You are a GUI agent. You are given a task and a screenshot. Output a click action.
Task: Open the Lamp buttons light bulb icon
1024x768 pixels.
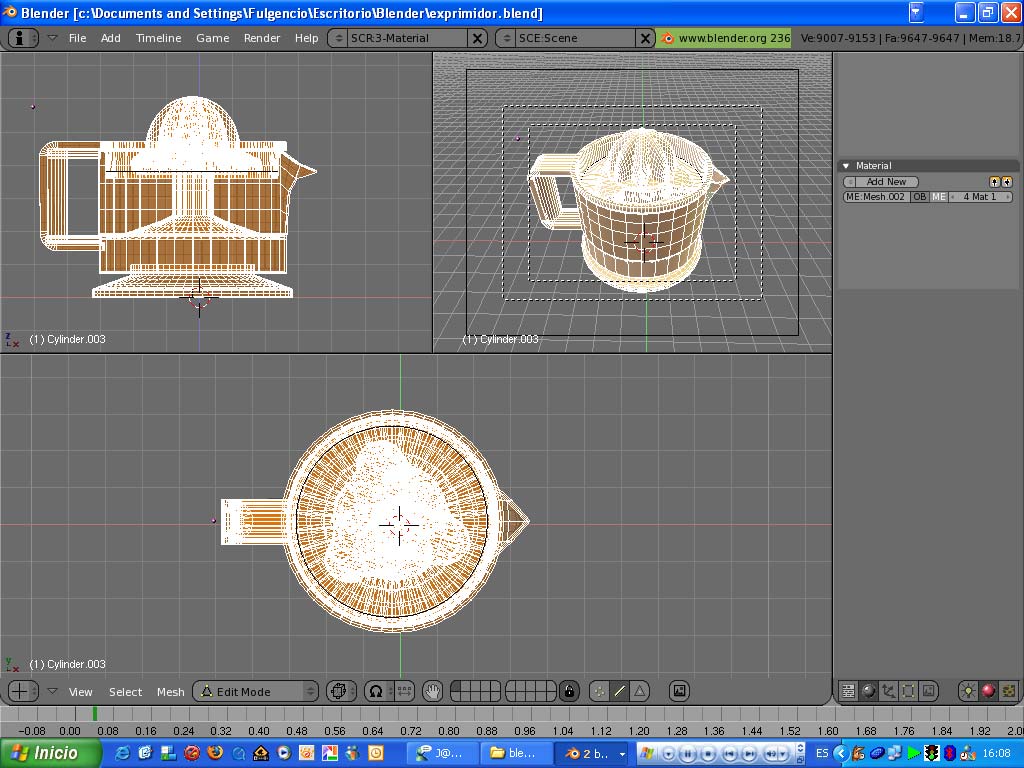point(968,691)
